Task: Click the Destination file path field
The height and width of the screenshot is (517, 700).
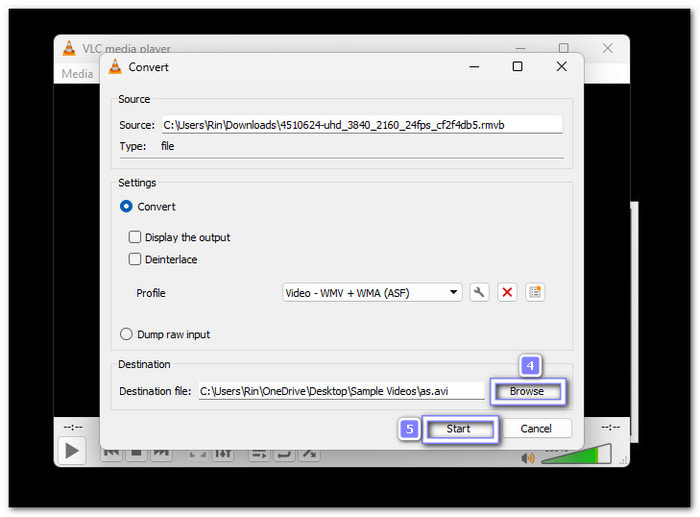Action: (x=342, y=392)
